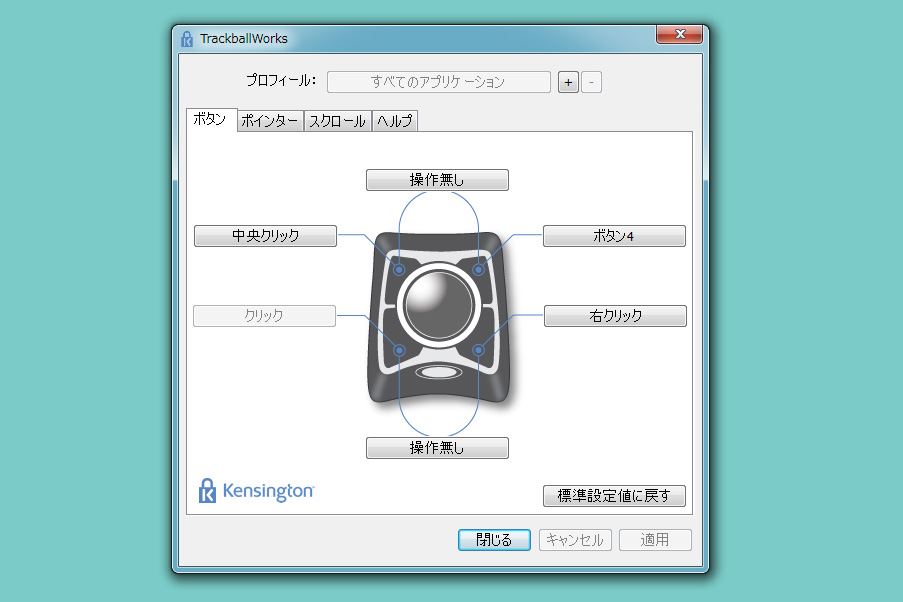Close the TrackballWorks window
Image resolution: width=903 pixels, height=602 pixels.
click(680, 34)
